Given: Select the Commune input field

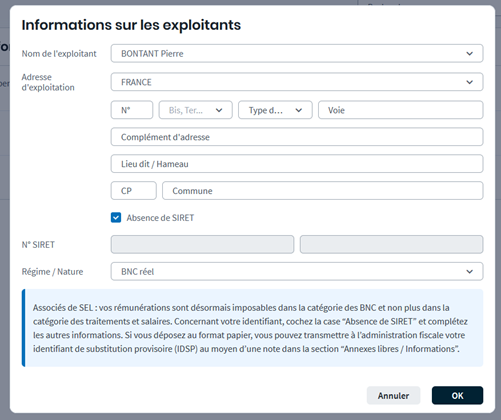Looking at the screenshot, I should click(323, 191).
